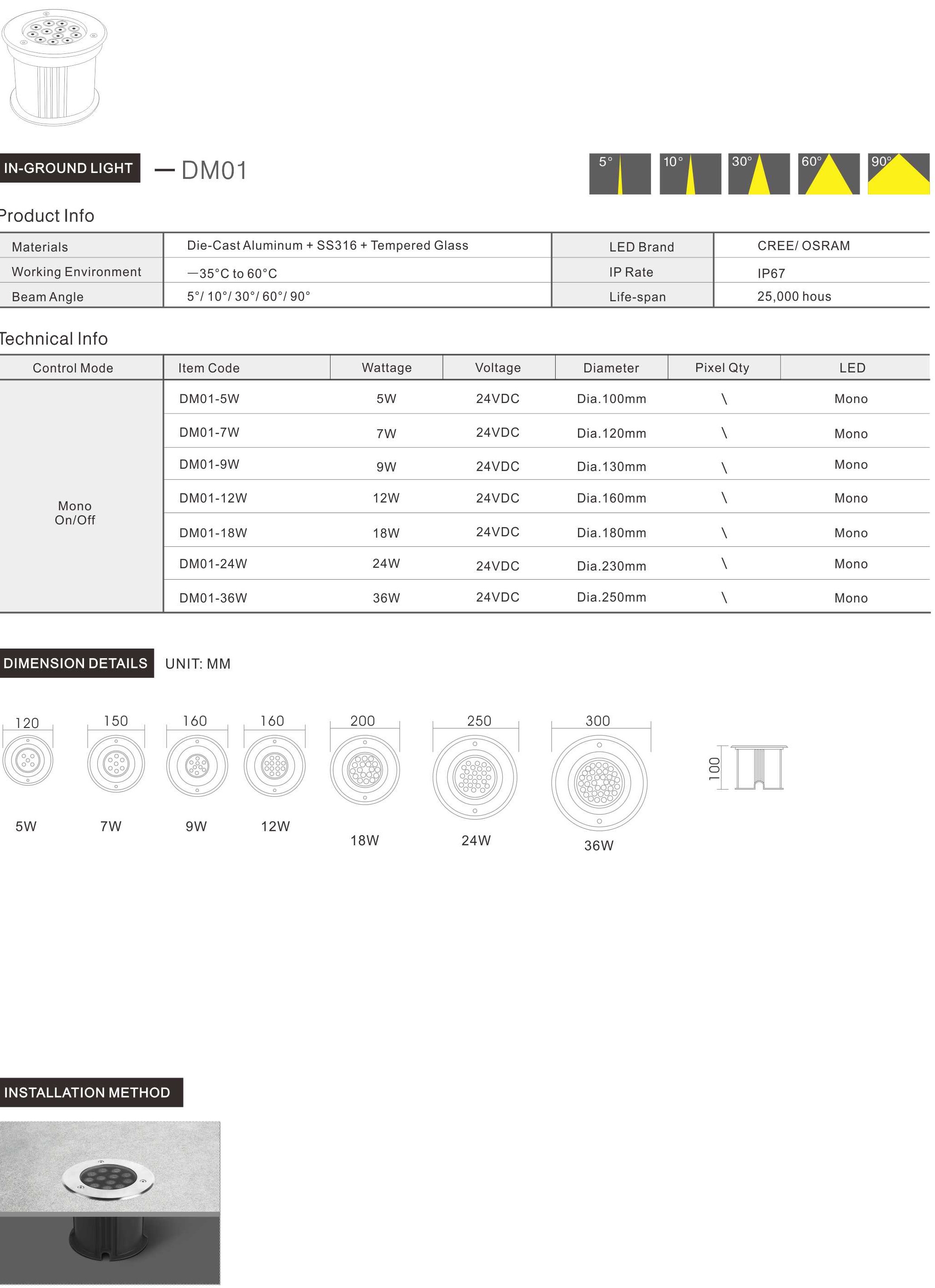The image size is (935, 1288).
Task: Click the 25,000 hous value
Action: coord(794,297)
